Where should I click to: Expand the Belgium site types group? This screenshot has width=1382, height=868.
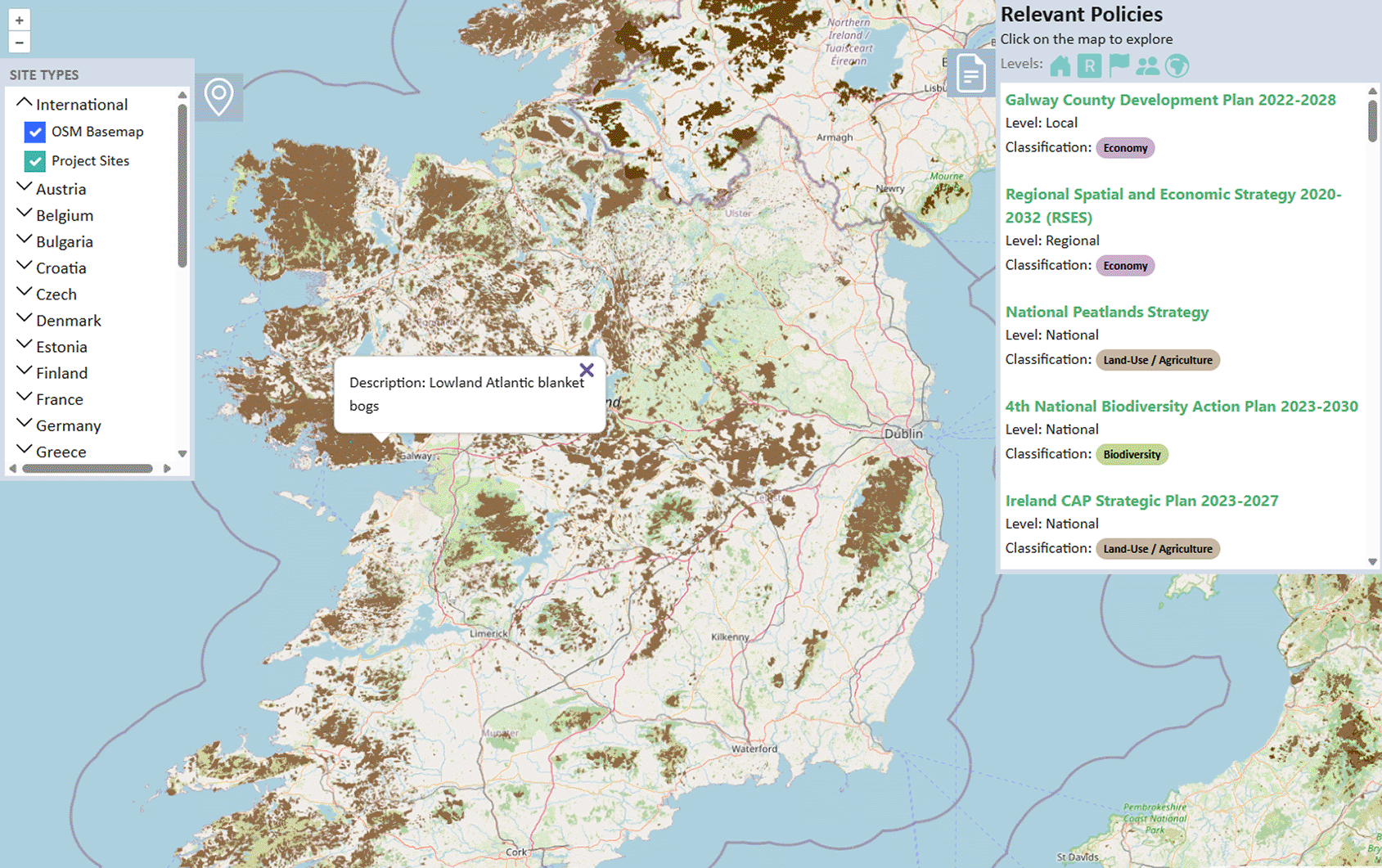click(24, 214)
